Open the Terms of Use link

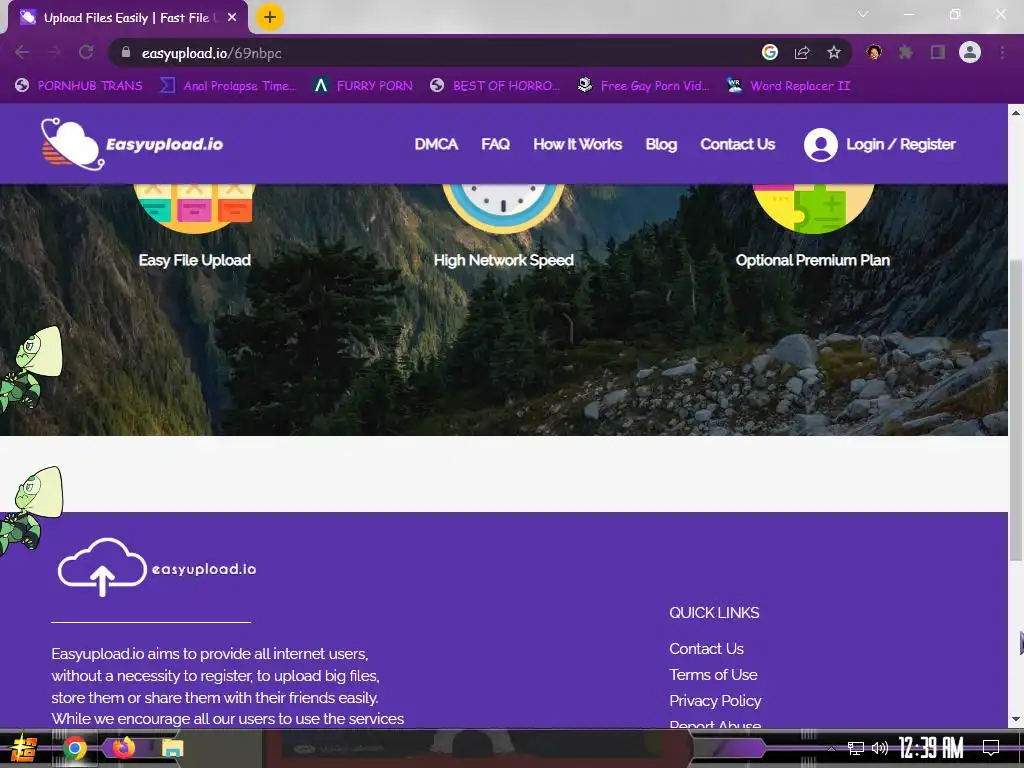point(713,675)
